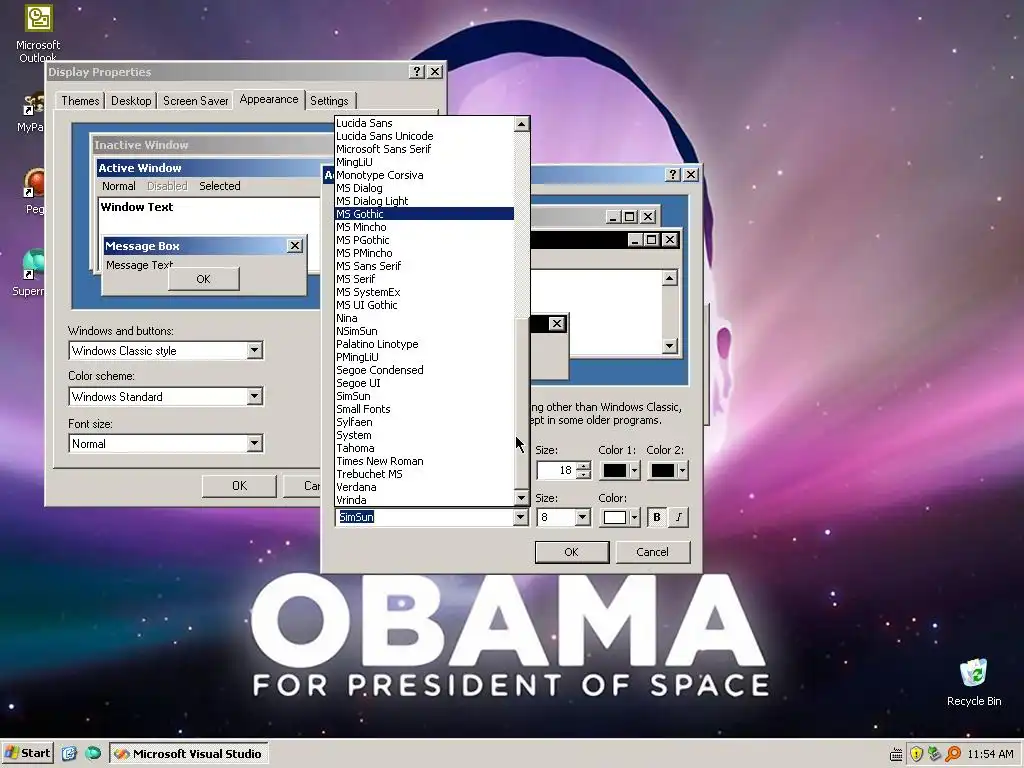Image resolution: width=1024 pixels, height=768 pixels.
Task: Click the green globe quick launch icon
Action: (x=93, y=754)
